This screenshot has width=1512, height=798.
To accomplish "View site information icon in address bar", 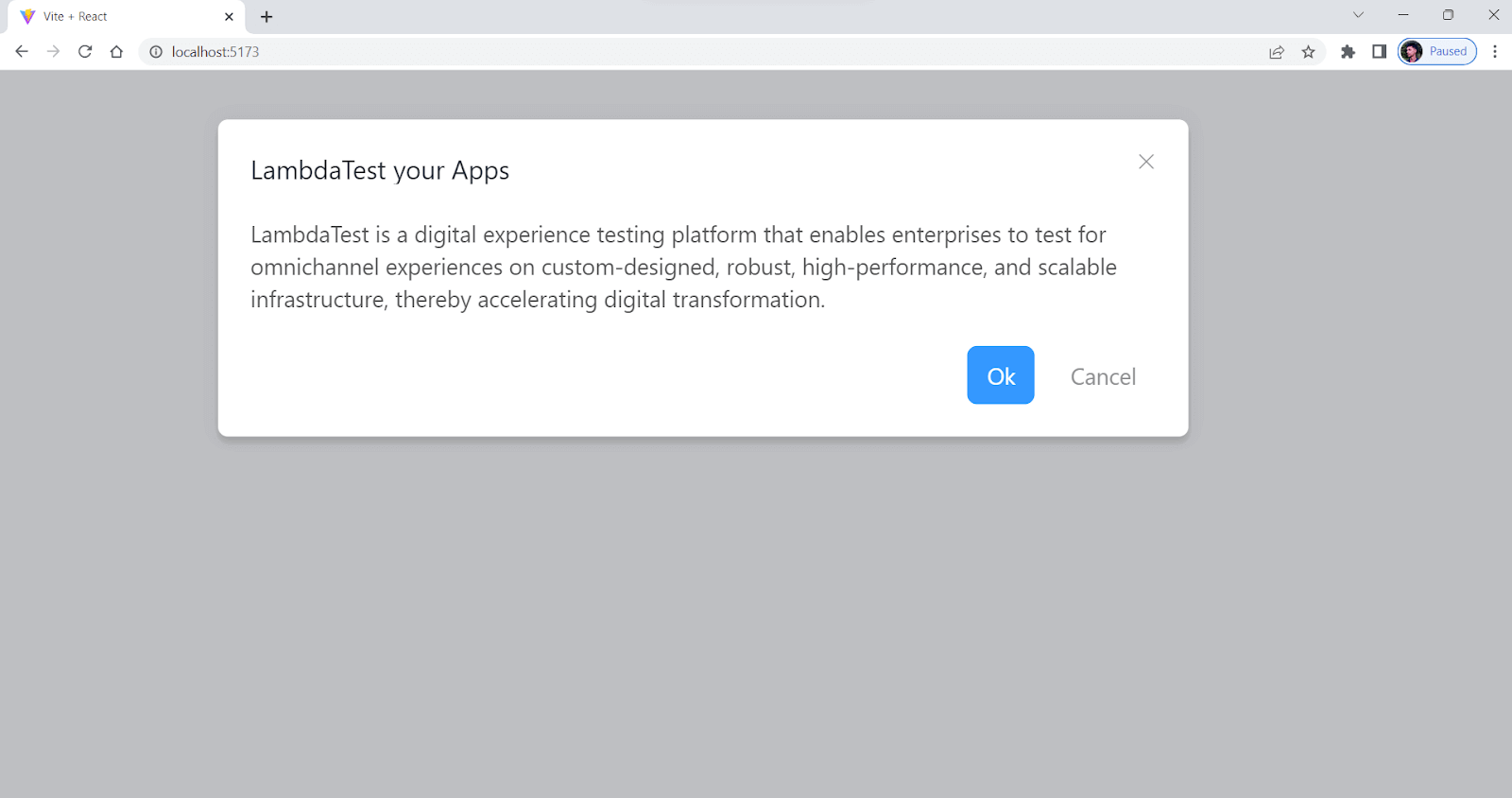I will point(156,52).
